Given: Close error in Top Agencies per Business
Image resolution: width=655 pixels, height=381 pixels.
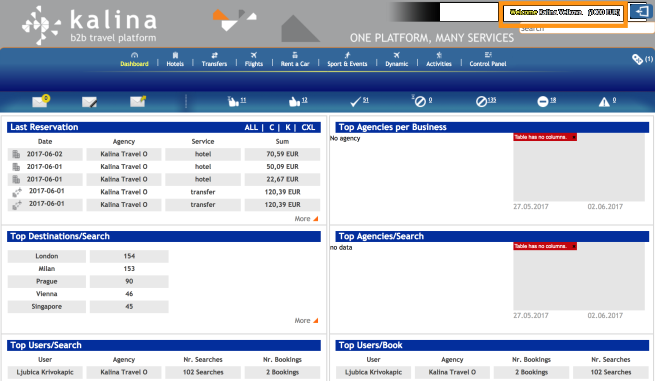Looking at the screenshot, I should [x=574, y=137].
